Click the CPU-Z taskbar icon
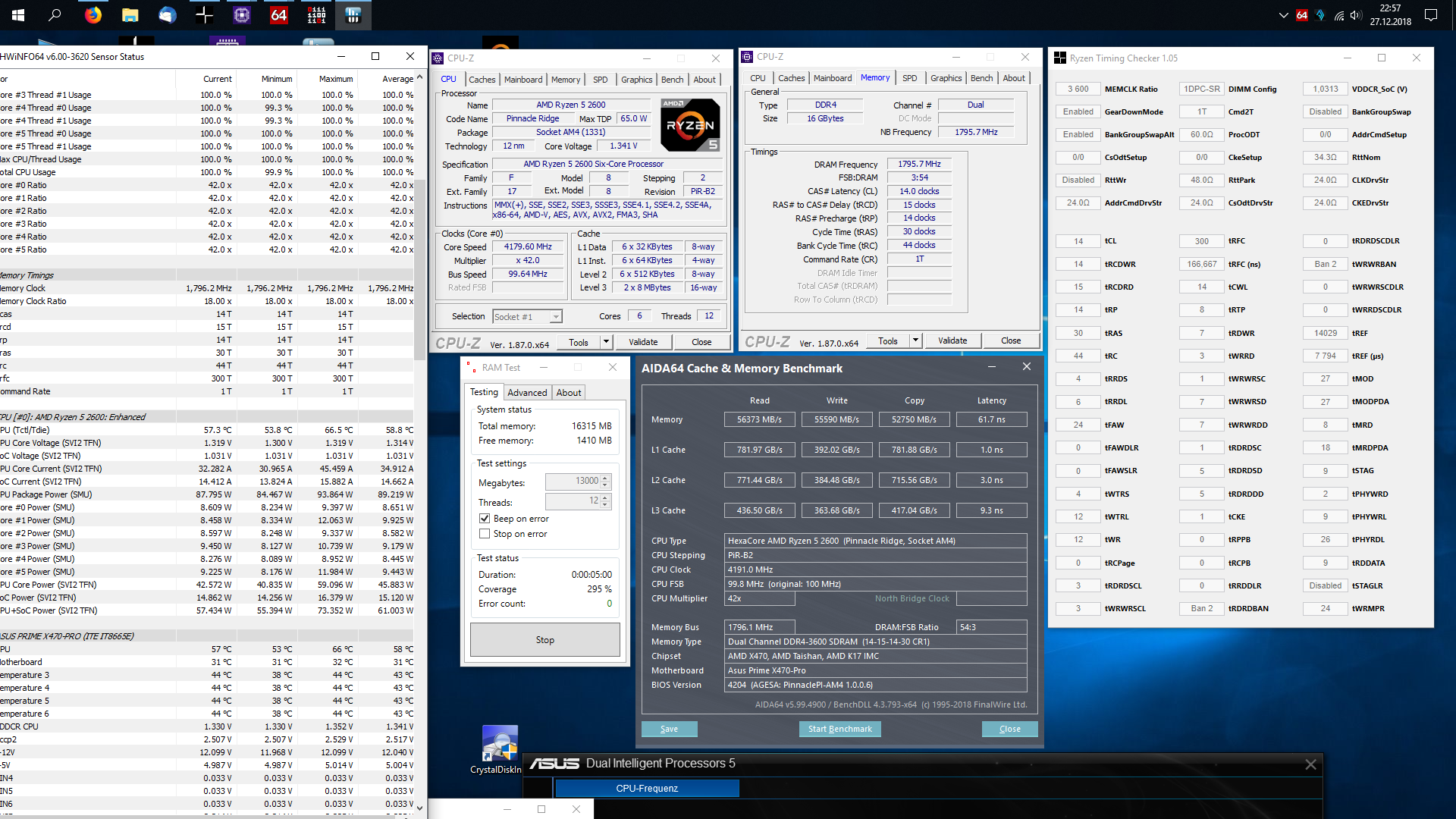Image resolution: width=1456 pixels, height=819 pixels. pyautogui.click(x=241, y=15)
